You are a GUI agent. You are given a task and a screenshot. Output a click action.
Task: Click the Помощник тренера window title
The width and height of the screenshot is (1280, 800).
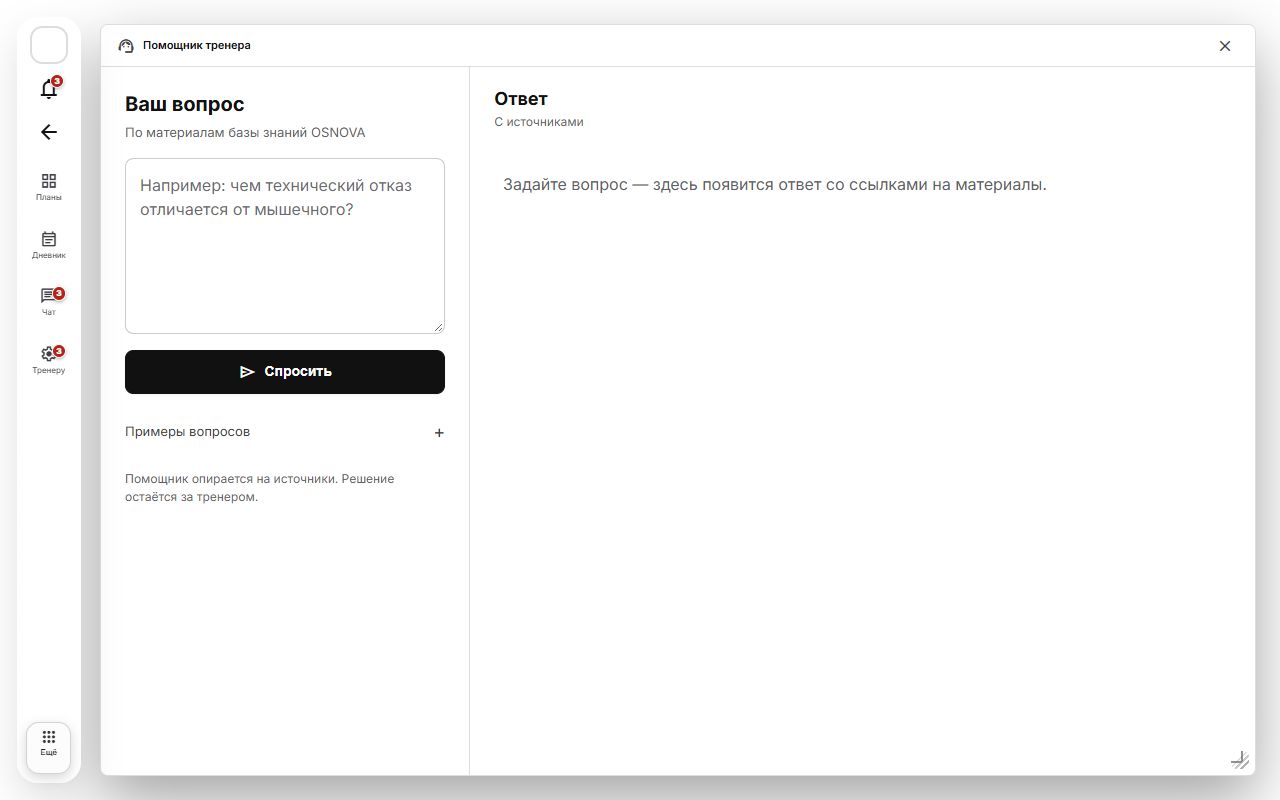[197, 45]
